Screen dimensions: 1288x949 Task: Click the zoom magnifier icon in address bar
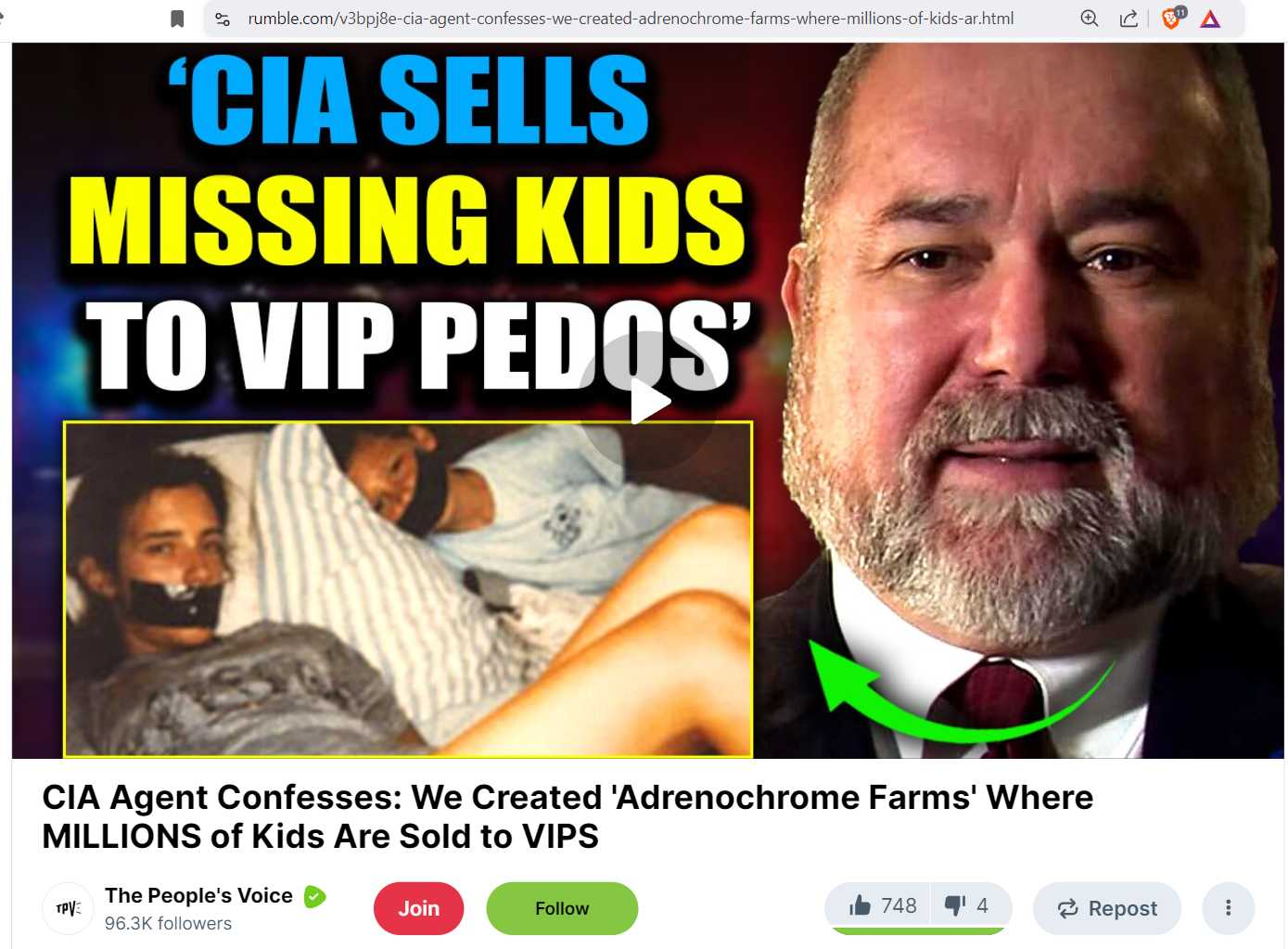coord(1090,19)
